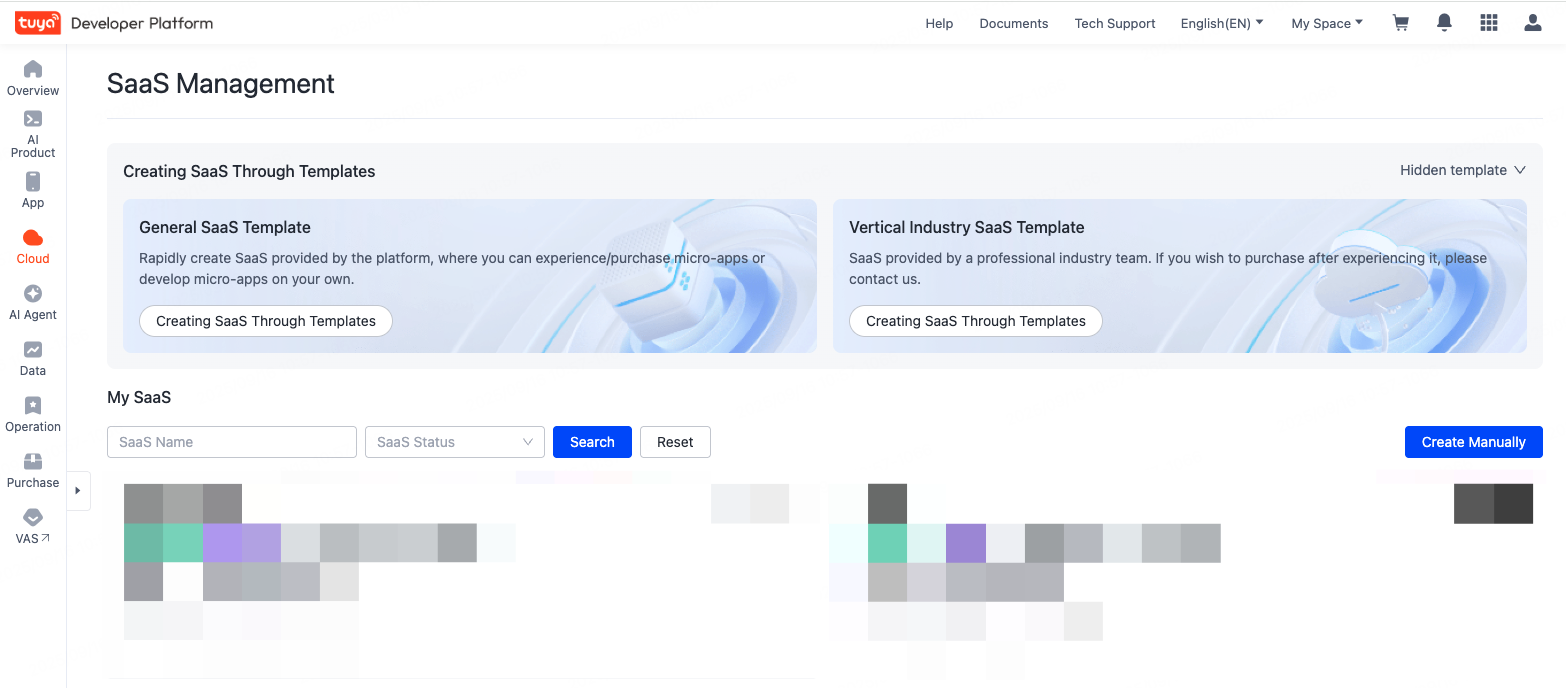Open the shopping cart

[x=1400, y=22]
